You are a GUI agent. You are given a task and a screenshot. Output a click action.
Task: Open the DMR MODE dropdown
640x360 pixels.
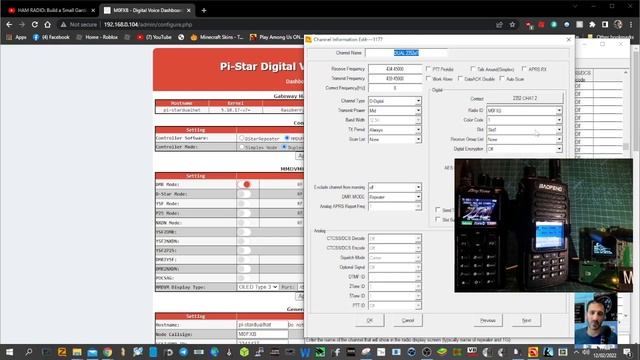coord(395,197)
